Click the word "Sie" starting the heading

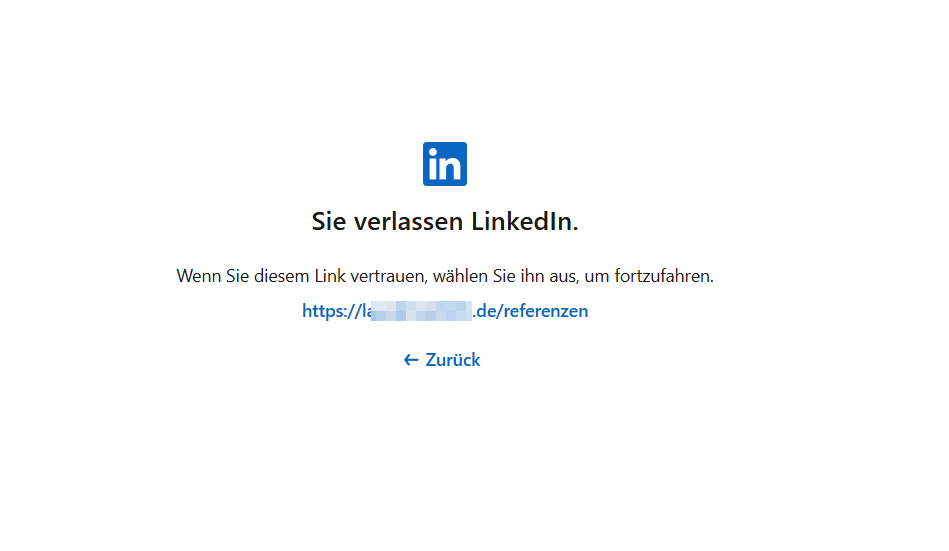[329, 222]
